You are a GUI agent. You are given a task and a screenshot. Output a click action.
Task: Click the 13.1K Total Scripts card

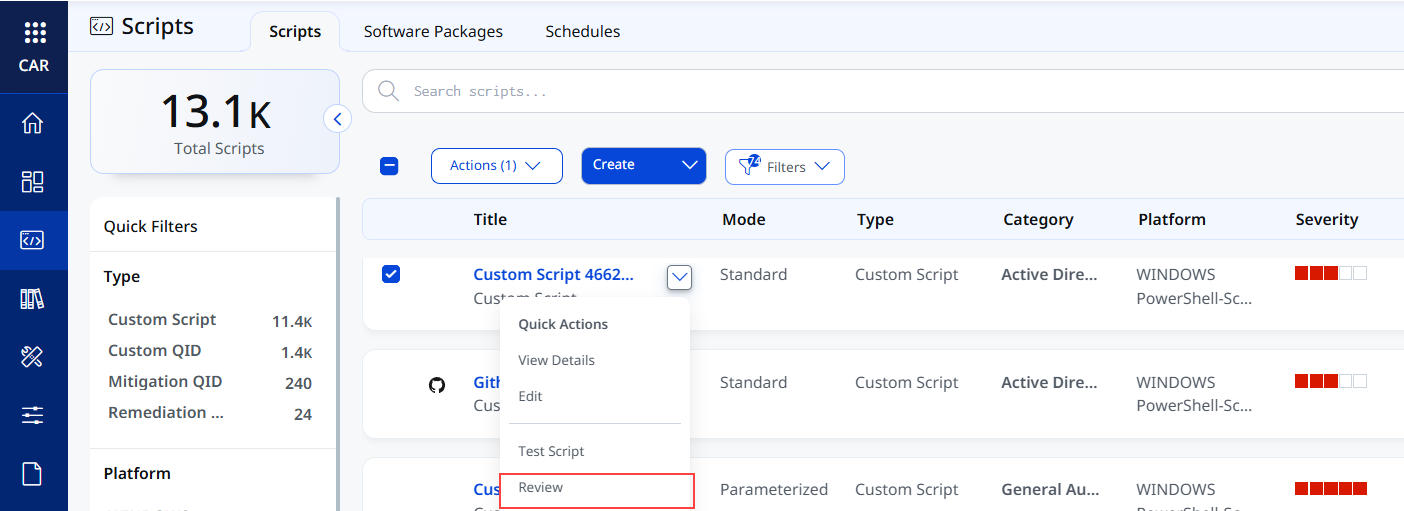point(215,121)
